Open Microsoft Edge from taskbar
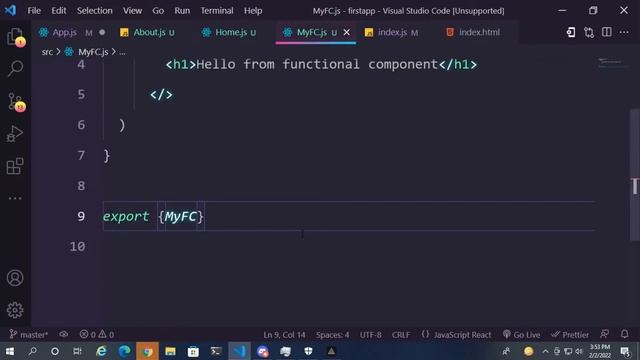Viewport: 640px width, 360px height. click(x=124, y=351)
